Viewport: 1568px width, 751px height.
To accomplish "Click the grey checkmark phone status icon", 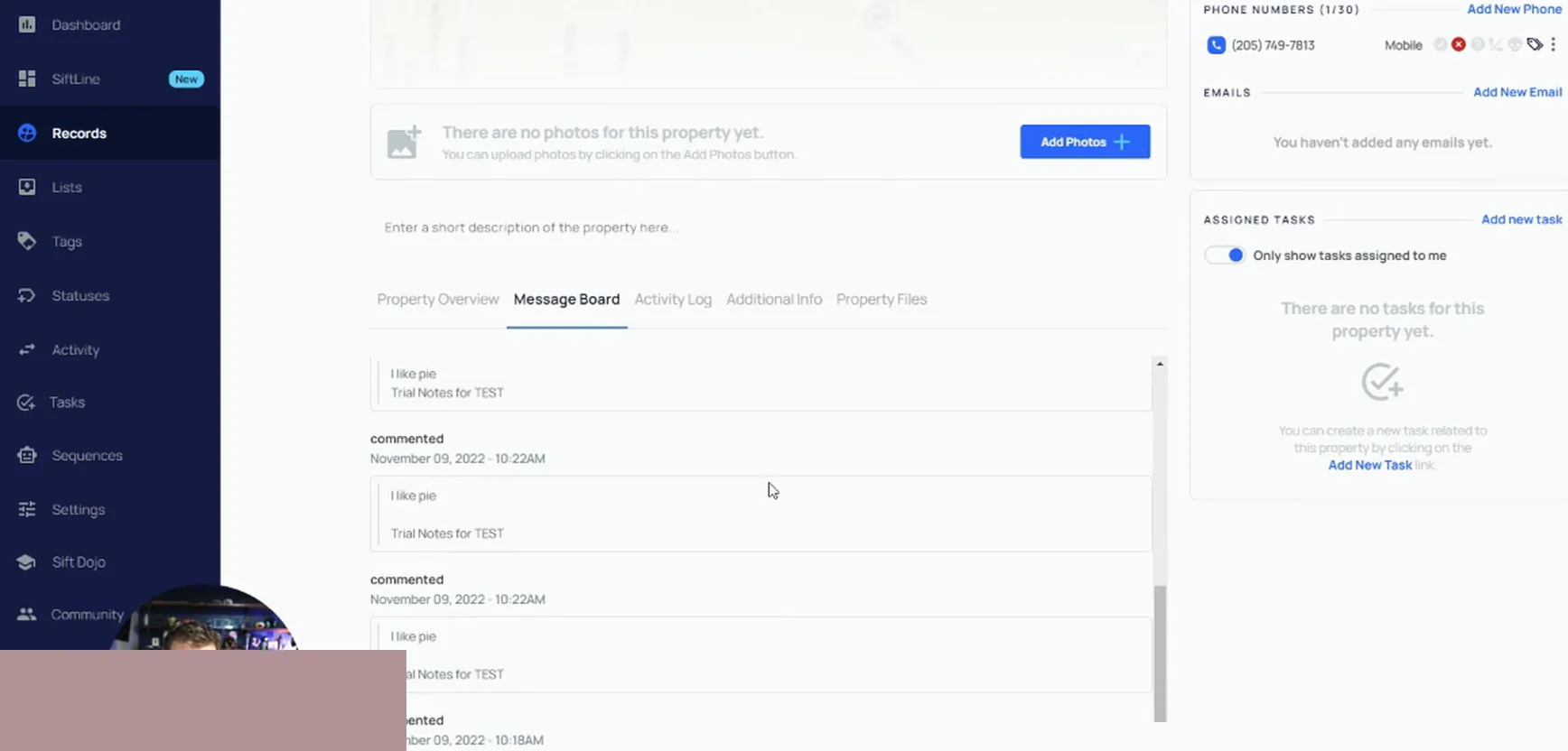I will [1440, 44].
